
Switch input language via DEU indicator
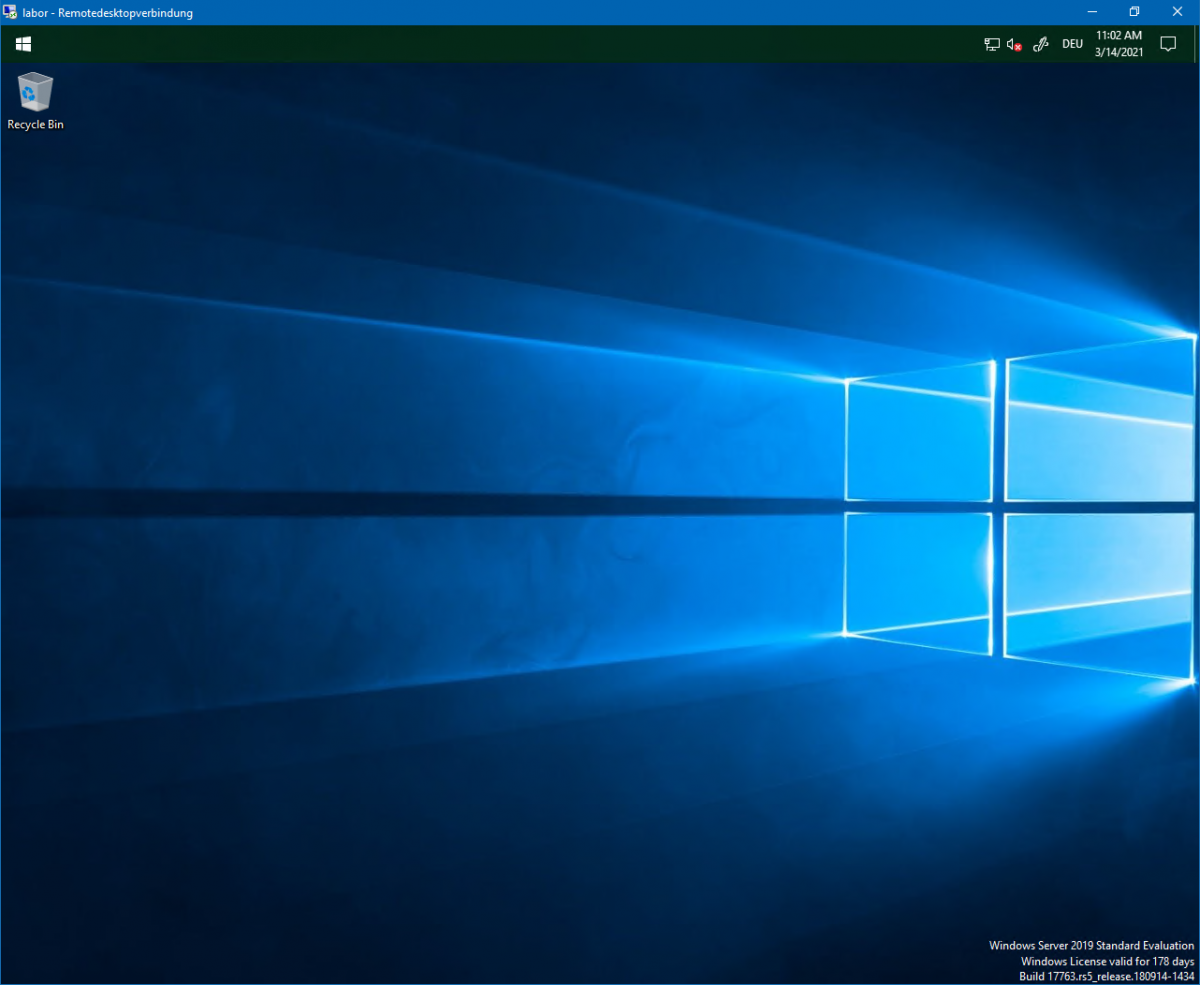point(1072,44)
